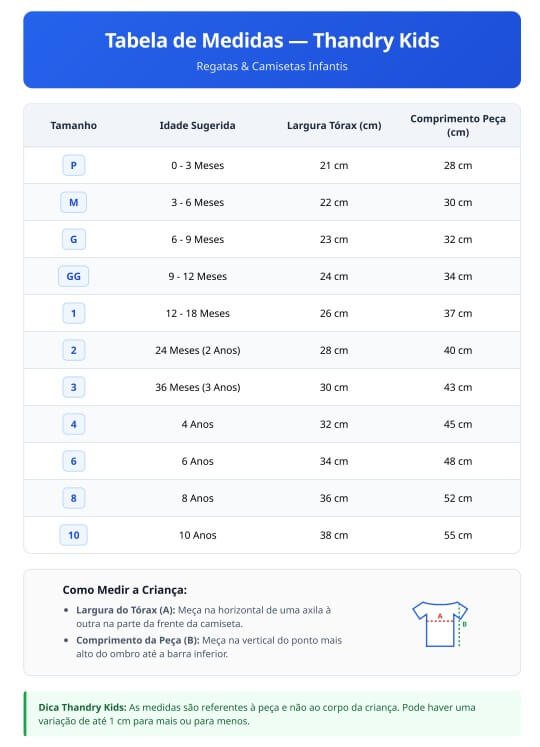Select size badge 4
This screenshot has height=747, width=540.
[73, 424]
